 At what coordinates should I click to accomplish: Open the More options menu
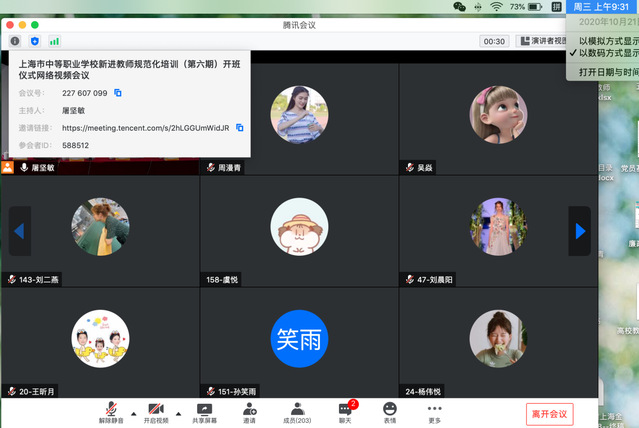coord(434,412)
